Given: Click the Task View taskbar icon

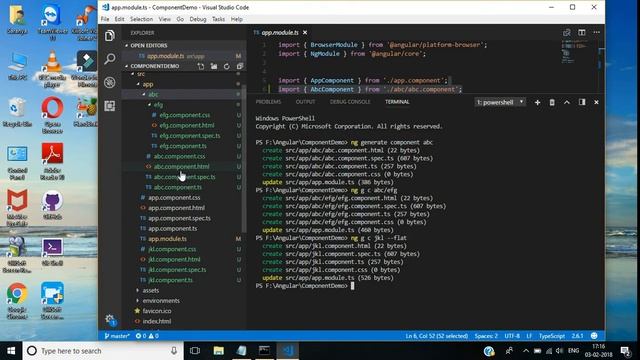Looking at the screenshot, I should click(195, 351).
